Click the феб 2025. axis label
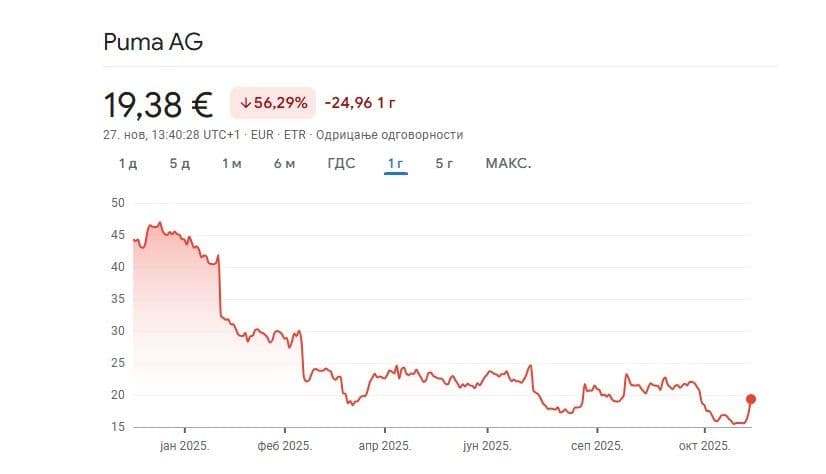Image resolution: width=826 pixels, height=474 pixels. pos(285,446)
